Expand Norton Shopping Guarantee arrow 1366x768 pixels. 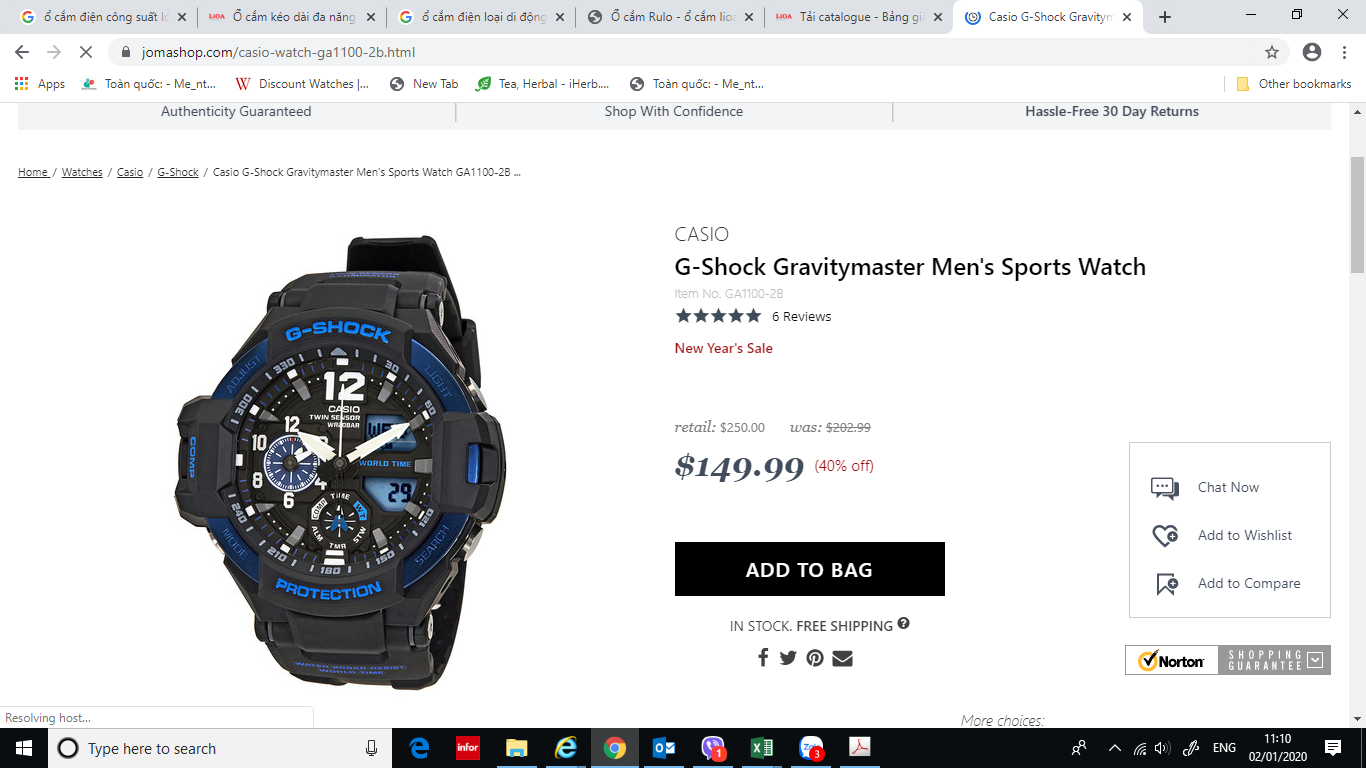coord(1315,660)
